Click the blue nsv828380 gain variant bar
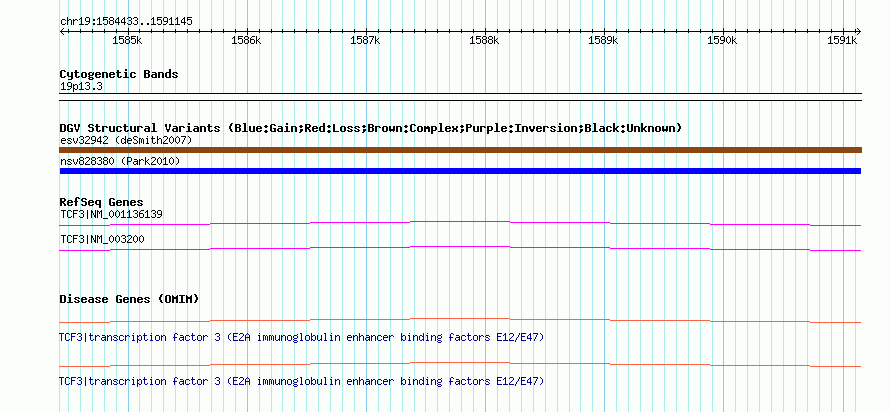 click(460, 171)
